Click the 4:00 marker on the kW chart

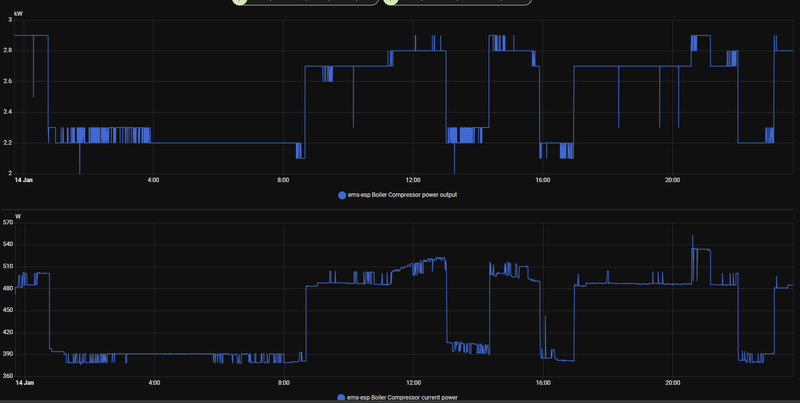tap(153, 180)
